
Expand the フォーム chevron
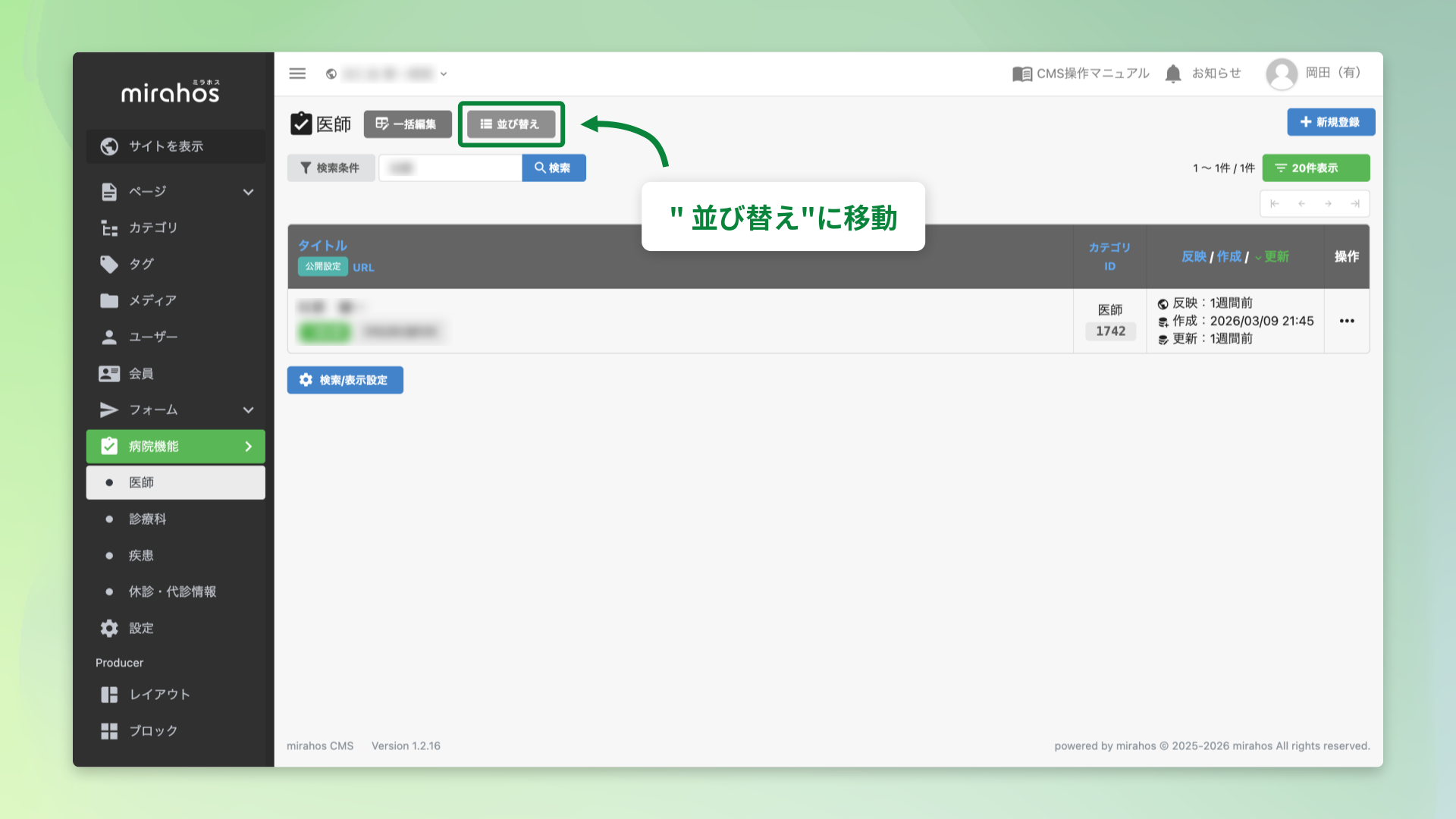coord(248,409)
